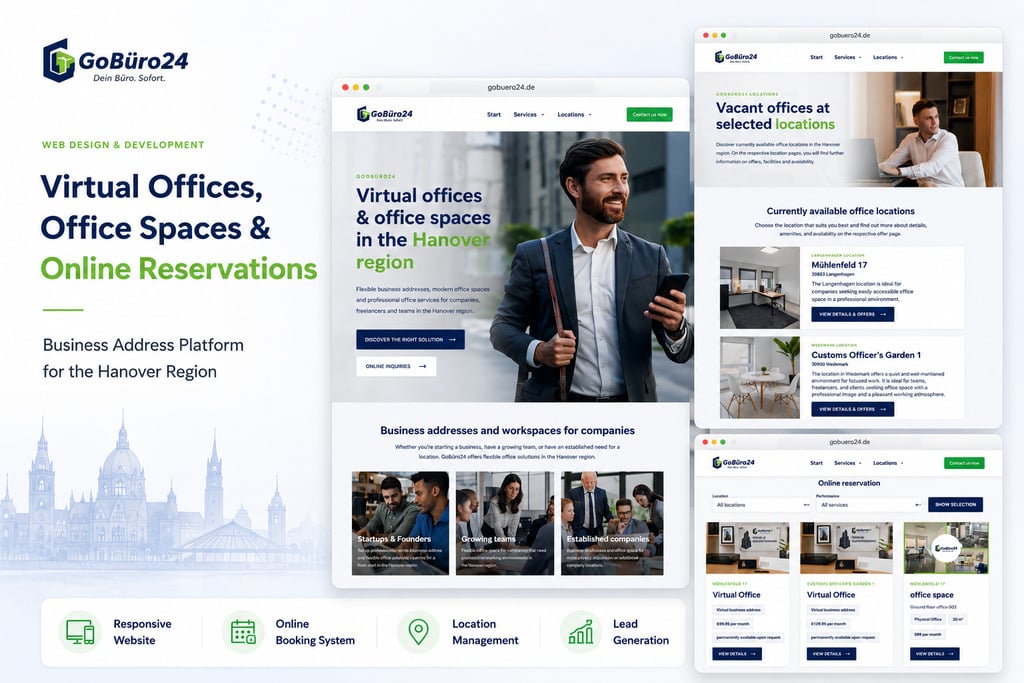This screenshot has height=683, width=1024.
Task: Click GoBüro24 logo in Vacant offices window header
Action: [736, 57]
